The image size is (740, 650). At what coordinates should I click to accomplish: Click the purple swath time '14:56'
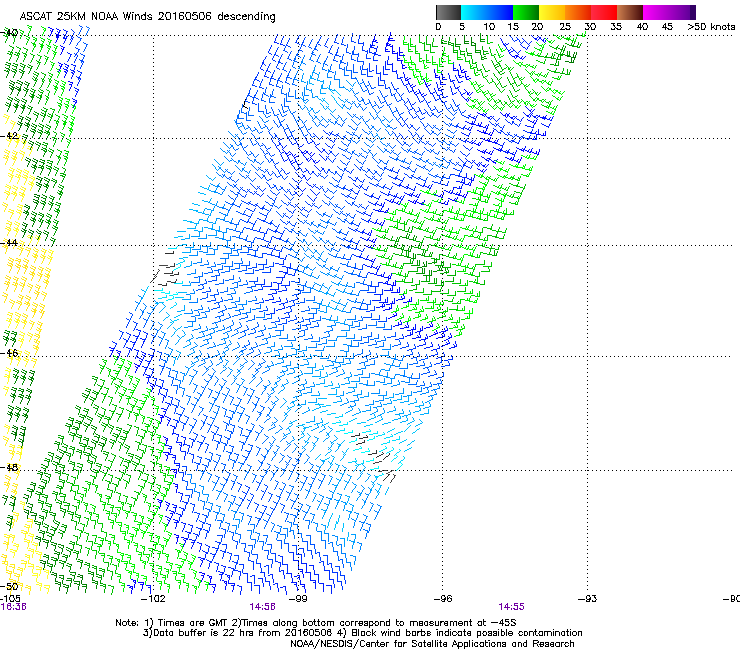[x=262, y=607]
